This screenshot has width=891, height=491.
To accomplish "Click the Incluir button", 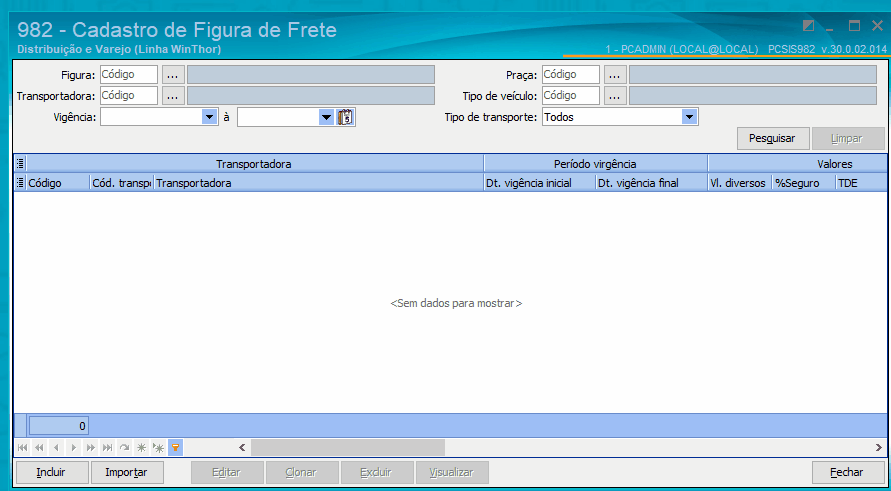I will [x=51, y=472].
